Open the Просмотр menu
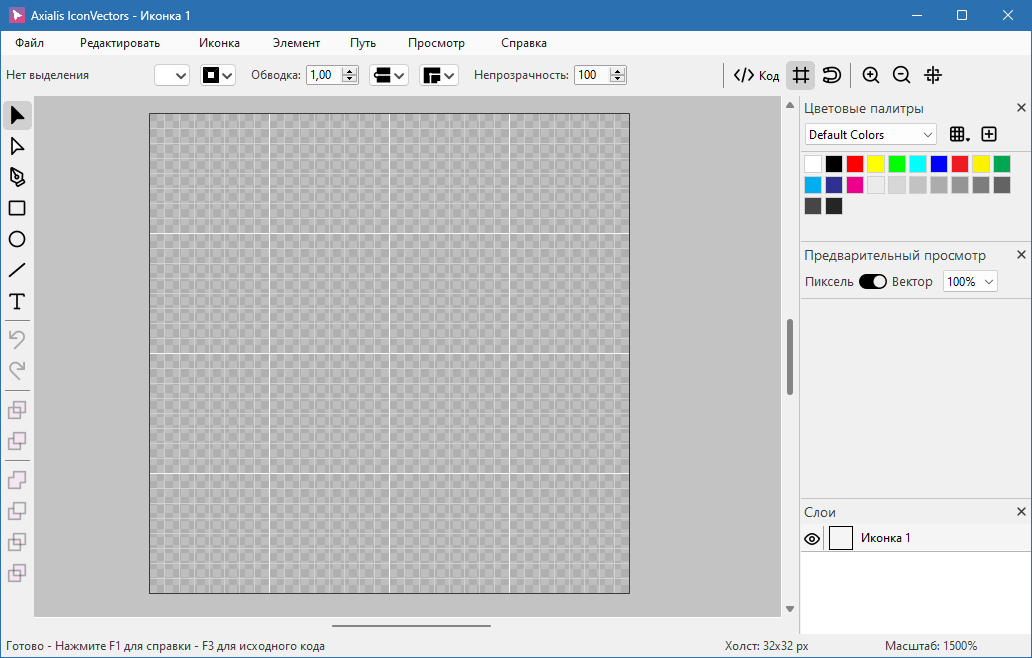This screenshot has height=658, width=1032. pyautogui.click(x=435, y=43)
